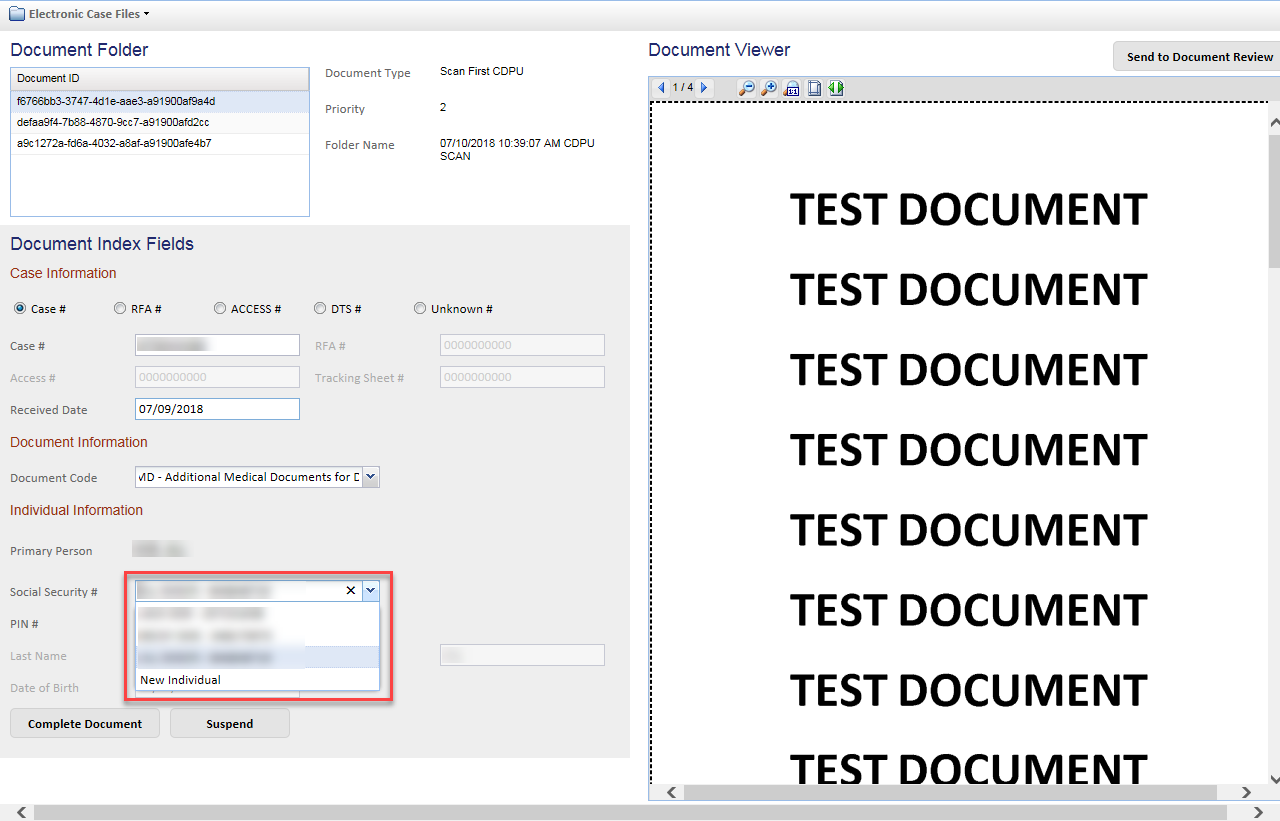Click the fit page icon
The width and height of the screenshot is (1280, 821).
click(814, 88)
